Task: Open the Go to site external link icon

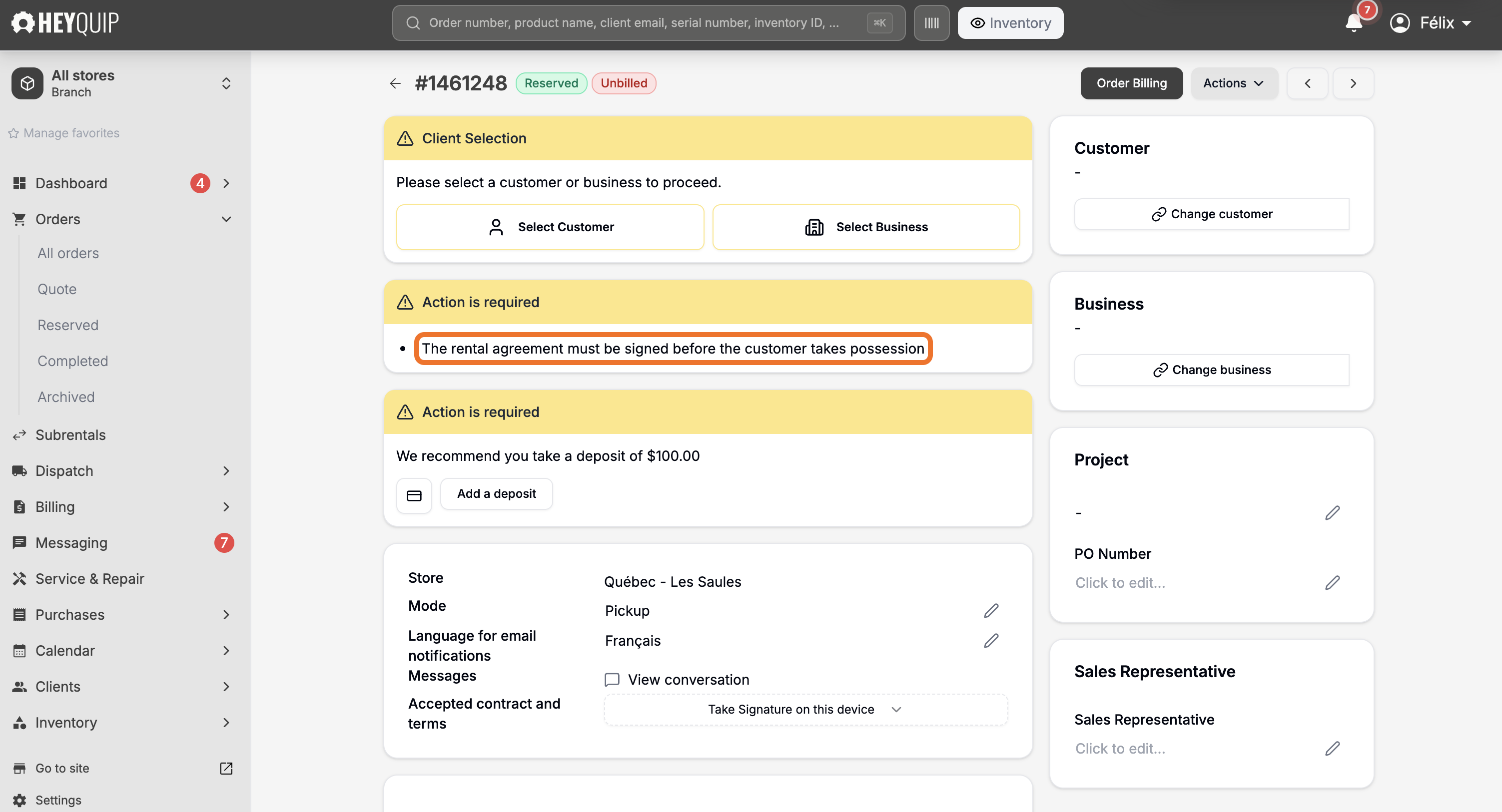Action: point(226,768)
